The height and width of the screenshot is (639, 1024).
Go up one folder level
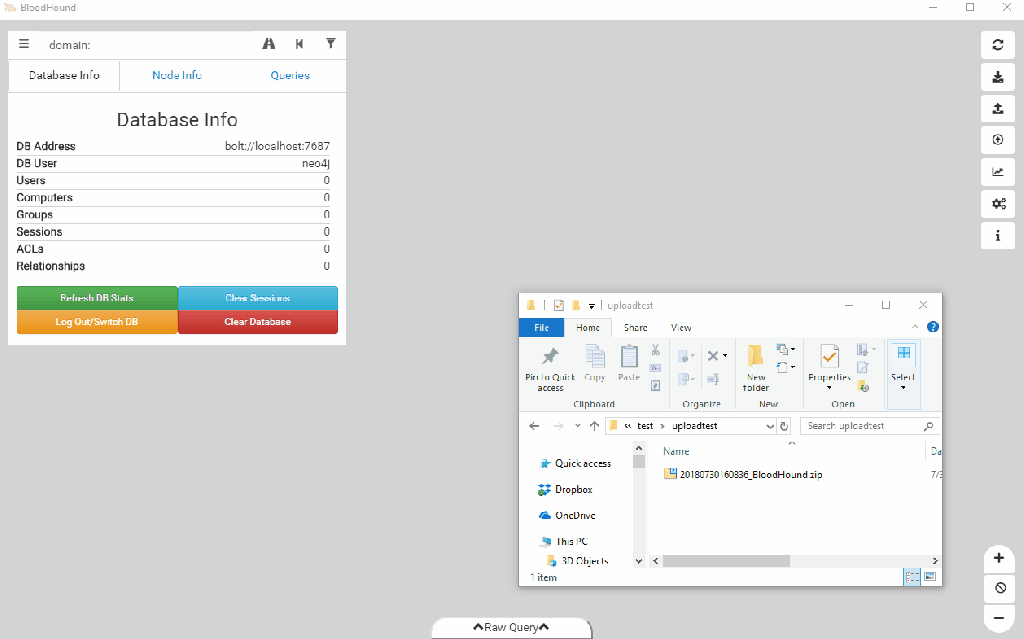tap(594, 426)
